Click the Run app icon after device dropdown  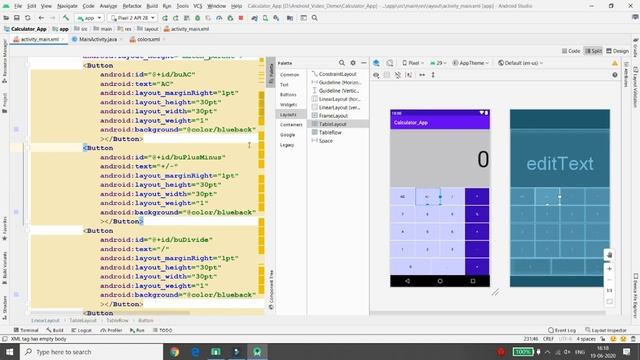pos(165,18)
